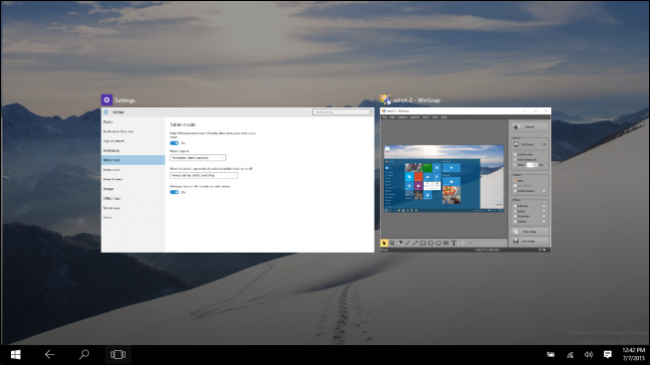Open the 'When I sign in' dropdown
650x365 pixels.
click(198, 158)
